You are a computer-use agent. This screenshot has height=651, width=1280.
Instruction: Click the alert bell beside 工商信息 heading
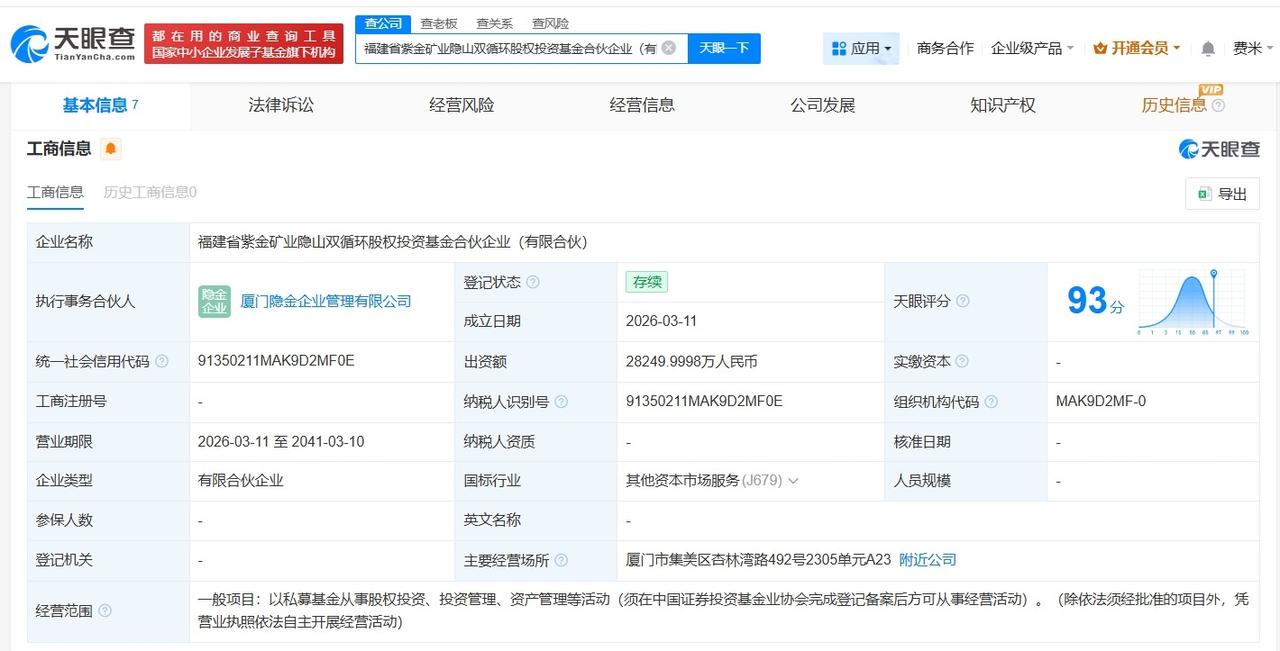(111, 148)
